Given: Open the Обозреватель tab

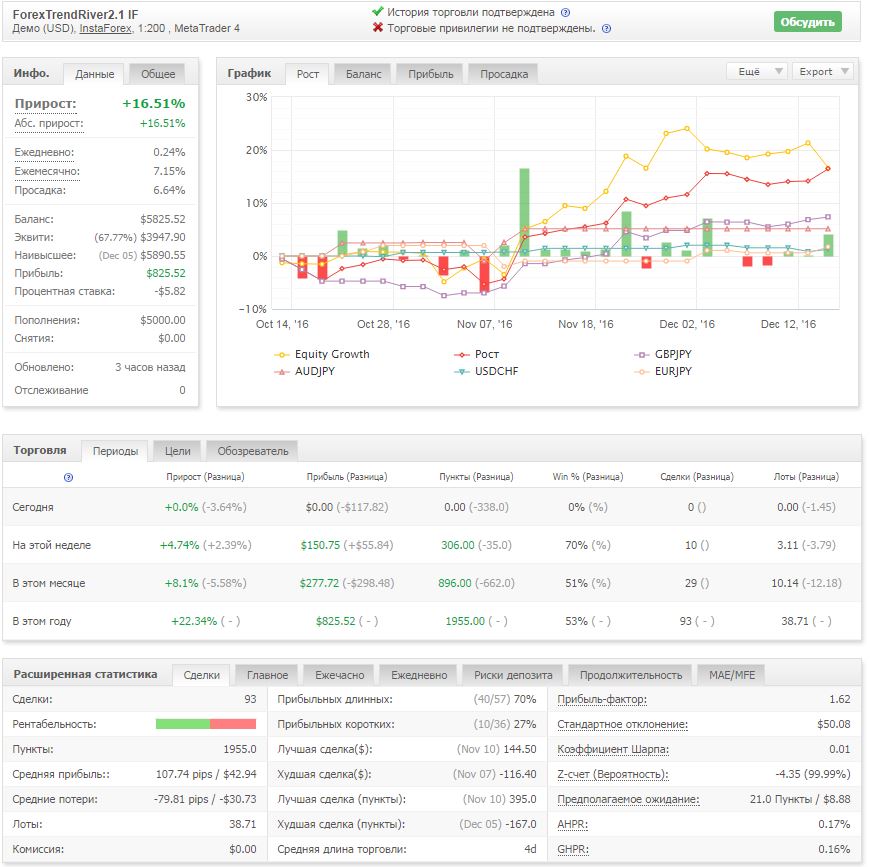Looking at the screenshot, I should pyautogui.click(x=252, y=451).
